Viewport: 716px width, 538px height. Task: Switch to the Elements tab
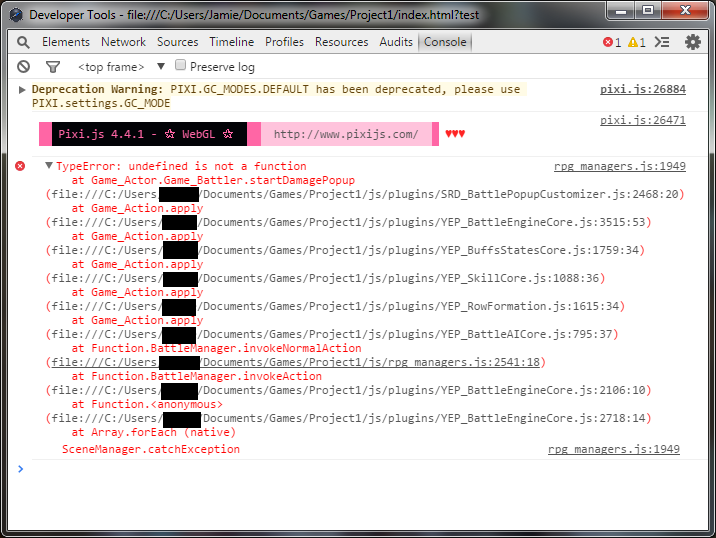pos(66,42)
